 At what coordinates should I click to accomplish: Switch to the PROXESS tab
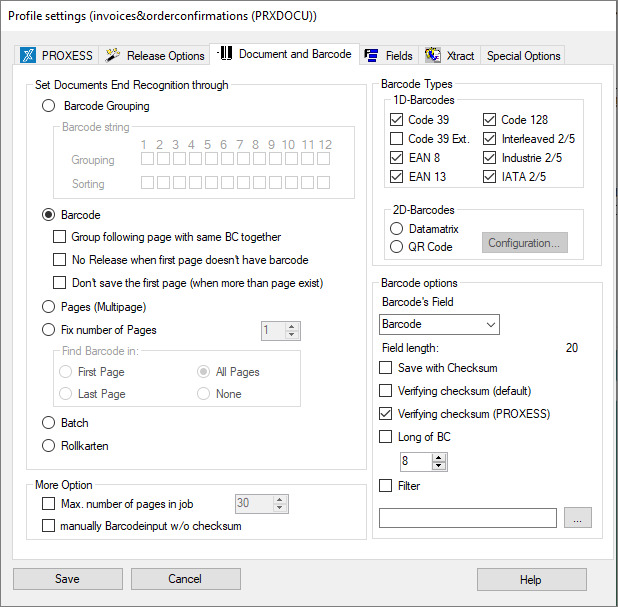pos(57,55)
